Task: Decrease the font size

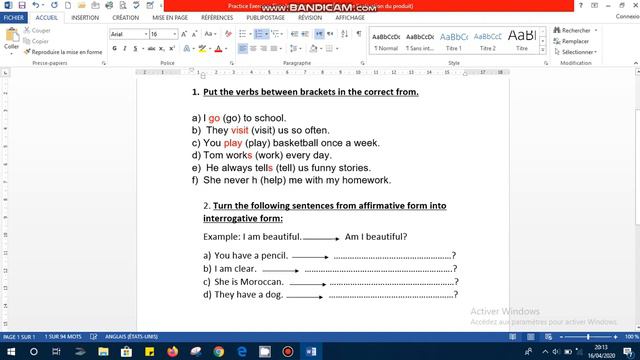Action: pos(195,34)
